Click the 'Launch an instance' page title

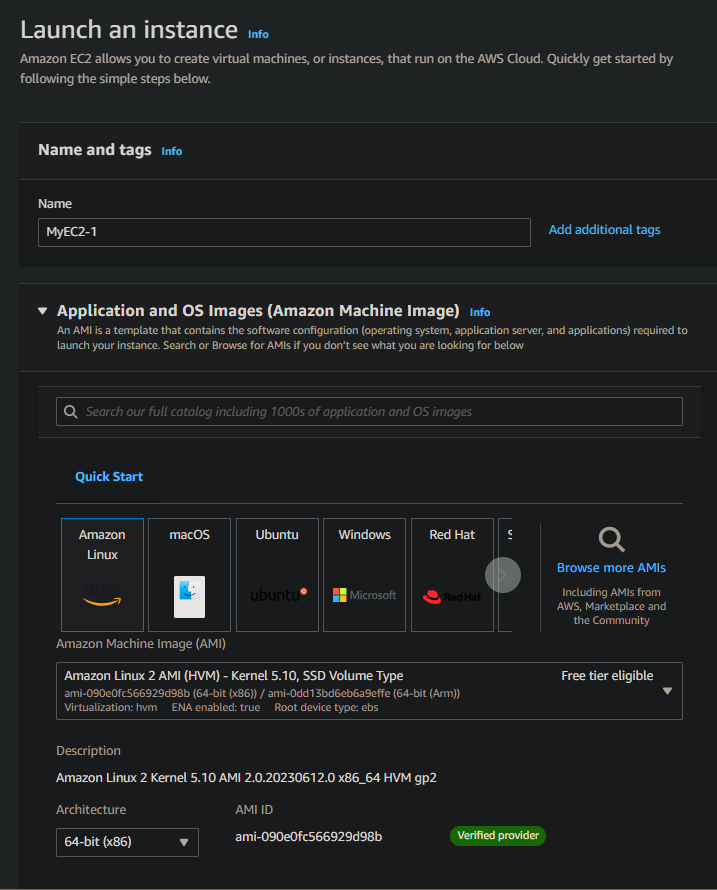(129, 30)
